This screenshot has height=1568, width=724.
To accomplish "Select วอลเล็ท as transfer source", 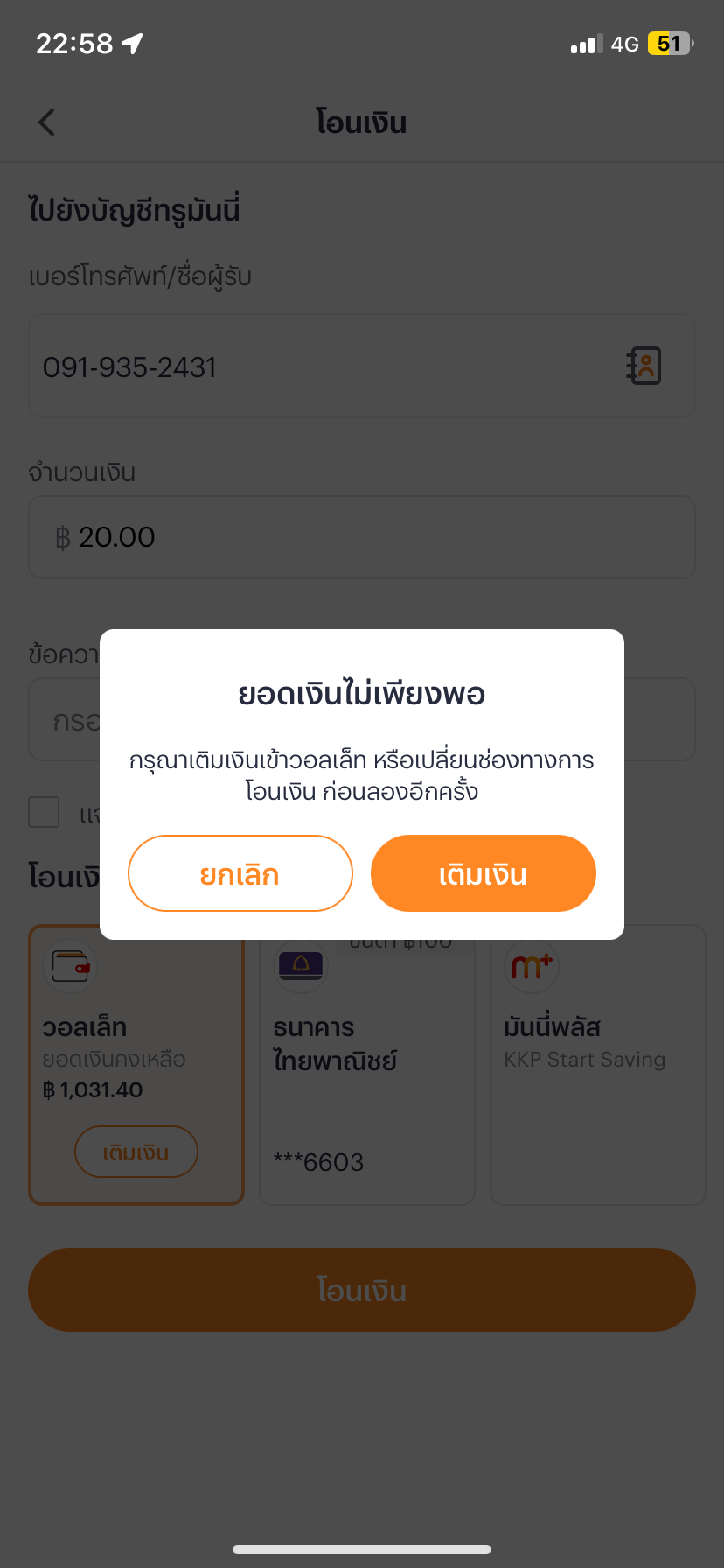I will 136,1065.
